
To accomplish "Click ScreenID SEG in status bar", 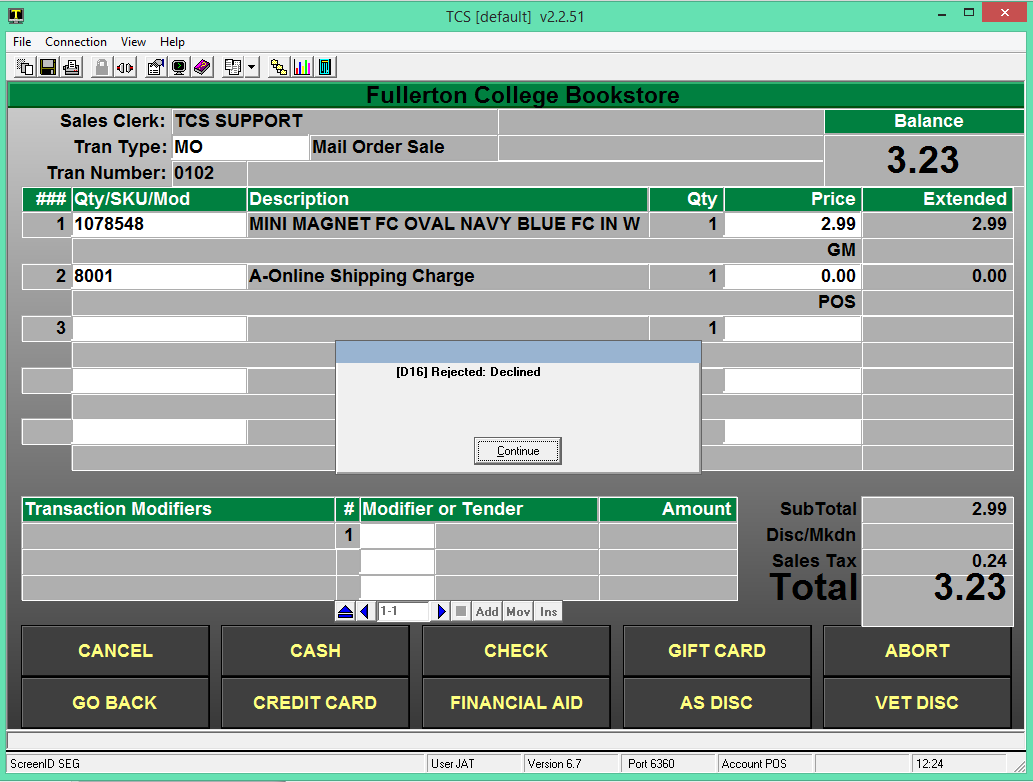I will [x=45, y=764].
